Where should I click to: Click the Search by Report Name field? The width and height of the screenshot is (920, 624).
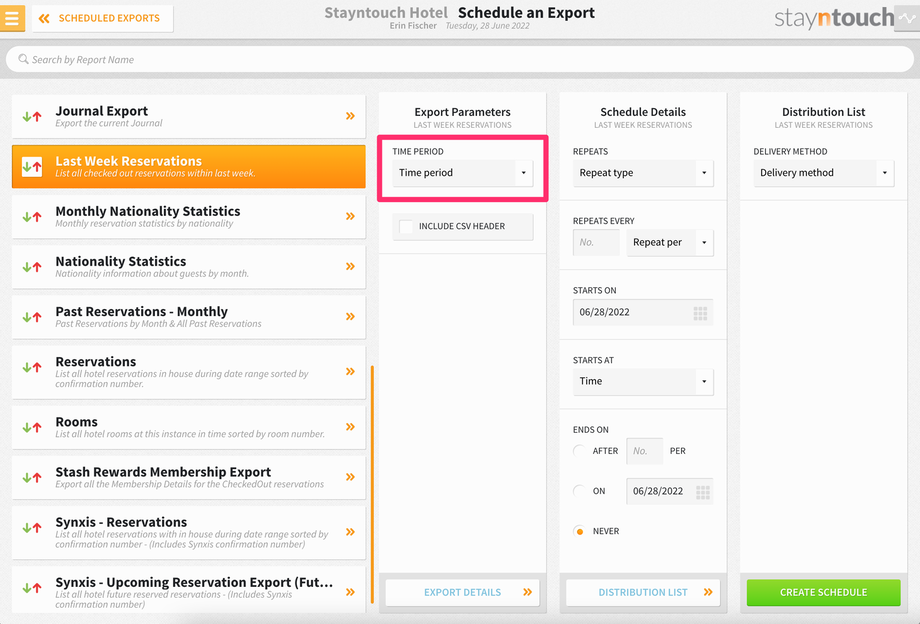click(x=459, y=59)
